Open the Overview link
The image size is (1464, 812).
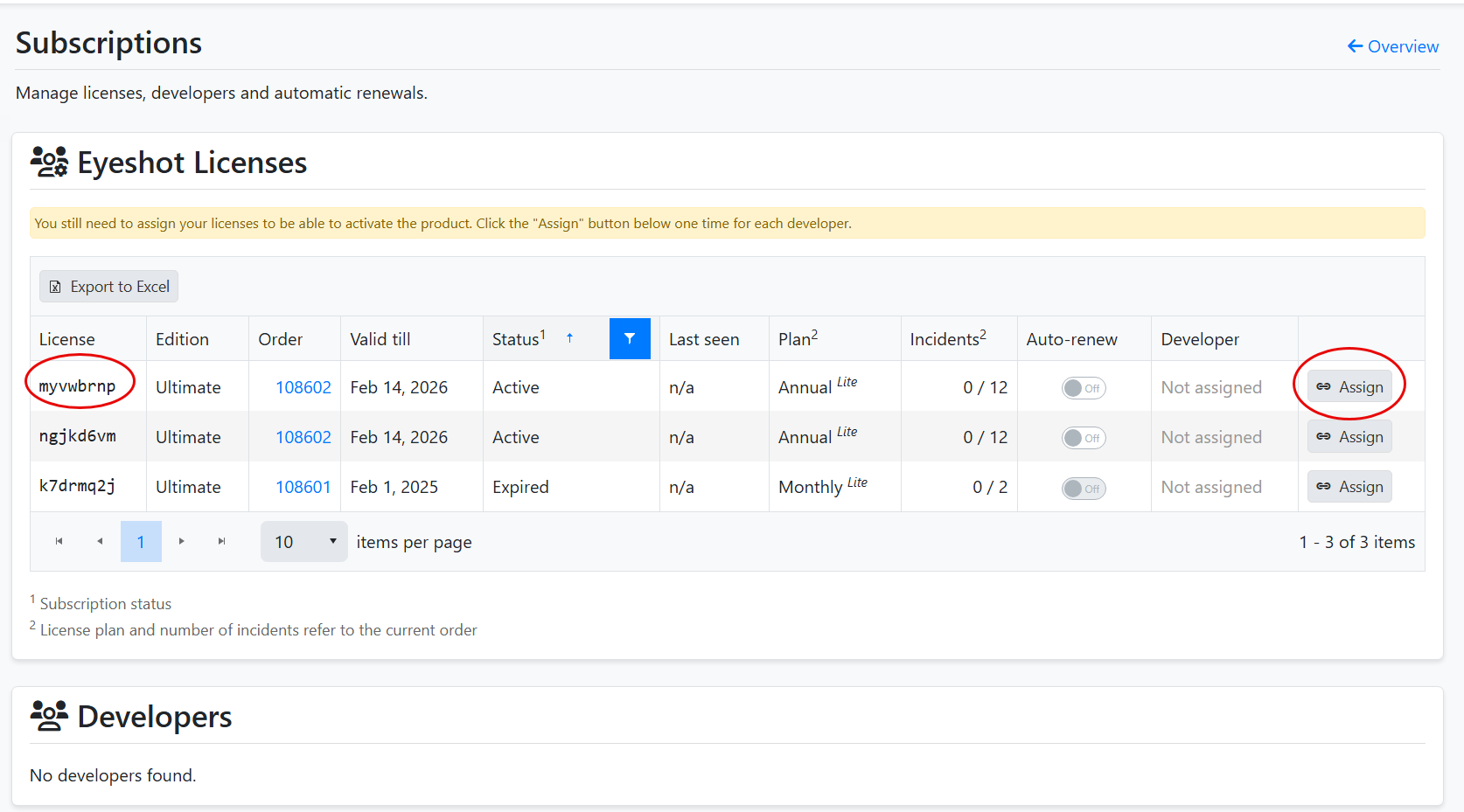pos(1393,46)
